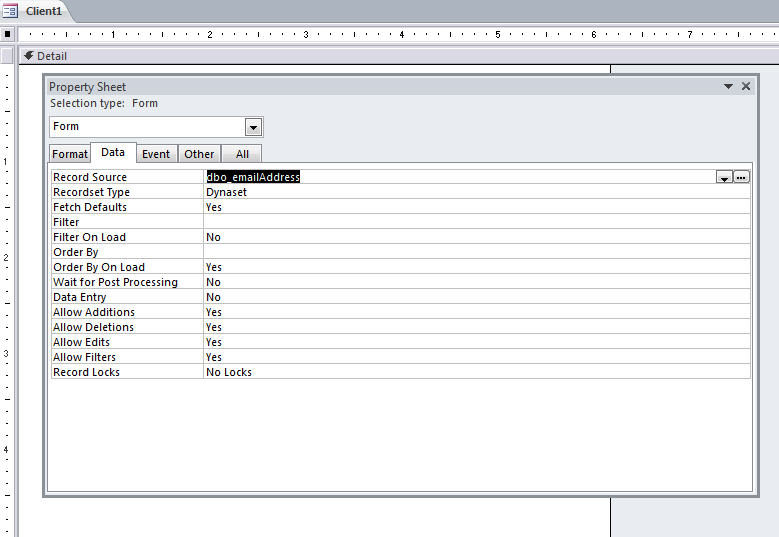This screenshot has height=537, width=779.
Task: Click the empty Filter property field
Action: pyautogui.click(x=476, y=222)
